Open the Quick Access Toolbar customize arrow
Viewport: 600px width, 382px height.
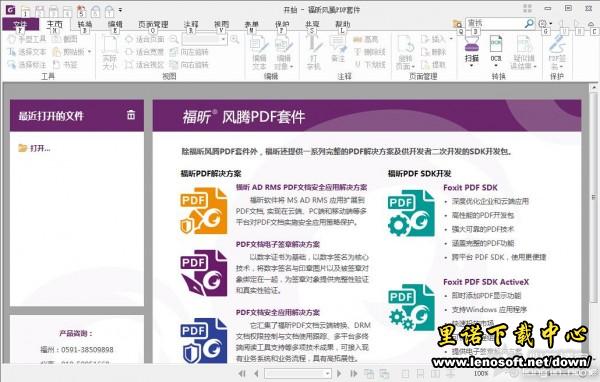pyautogui.click(x=120, y=10)
